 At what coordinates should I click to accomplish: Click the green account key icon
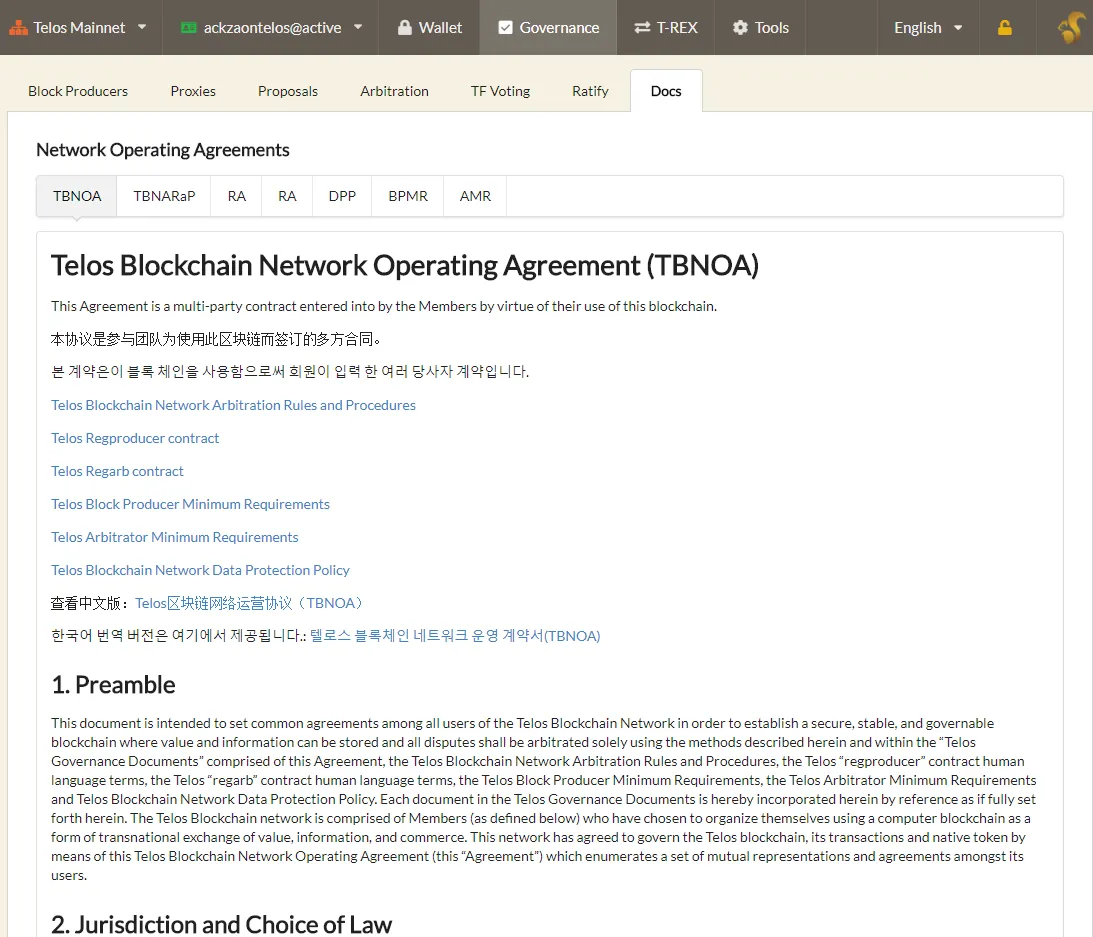(188, 28)
